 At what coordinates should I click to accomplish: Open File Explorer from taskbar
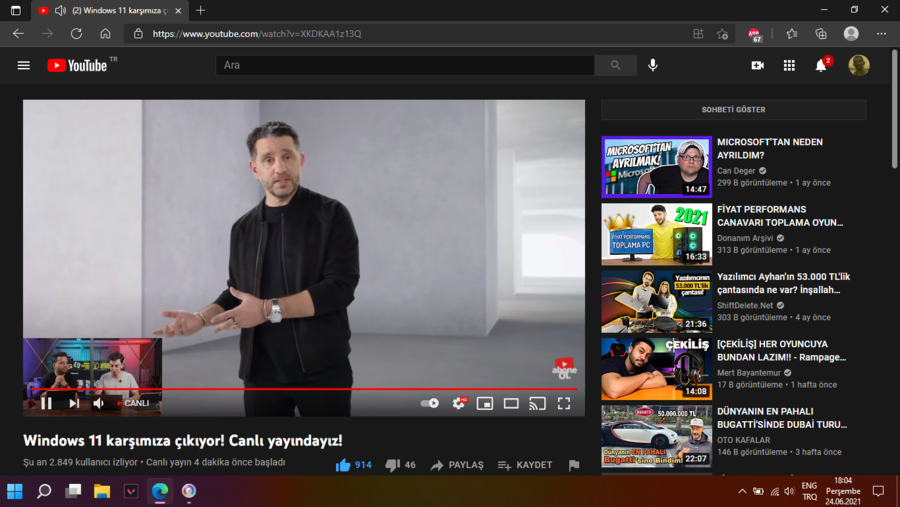click(x=102, y=491)
